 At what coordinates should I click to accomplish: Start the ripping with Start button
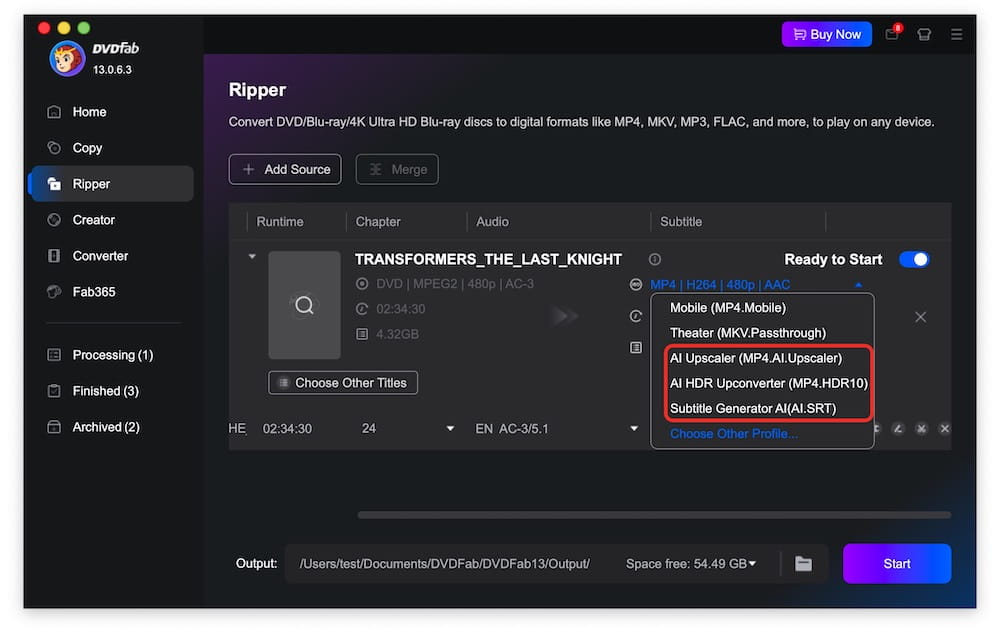tap(897, 564)
